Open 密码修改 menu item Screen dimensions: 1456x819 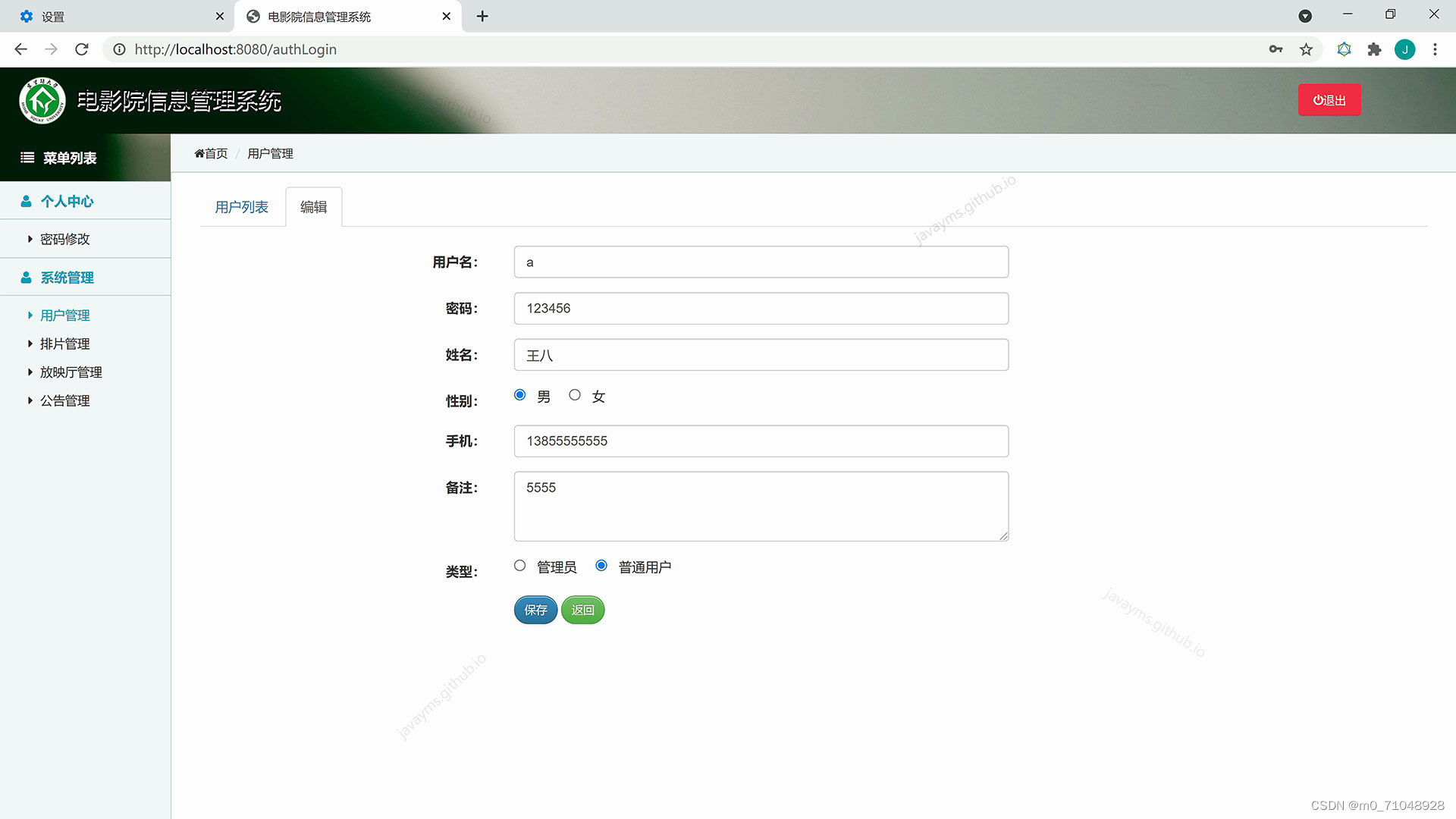click(64, 239)
